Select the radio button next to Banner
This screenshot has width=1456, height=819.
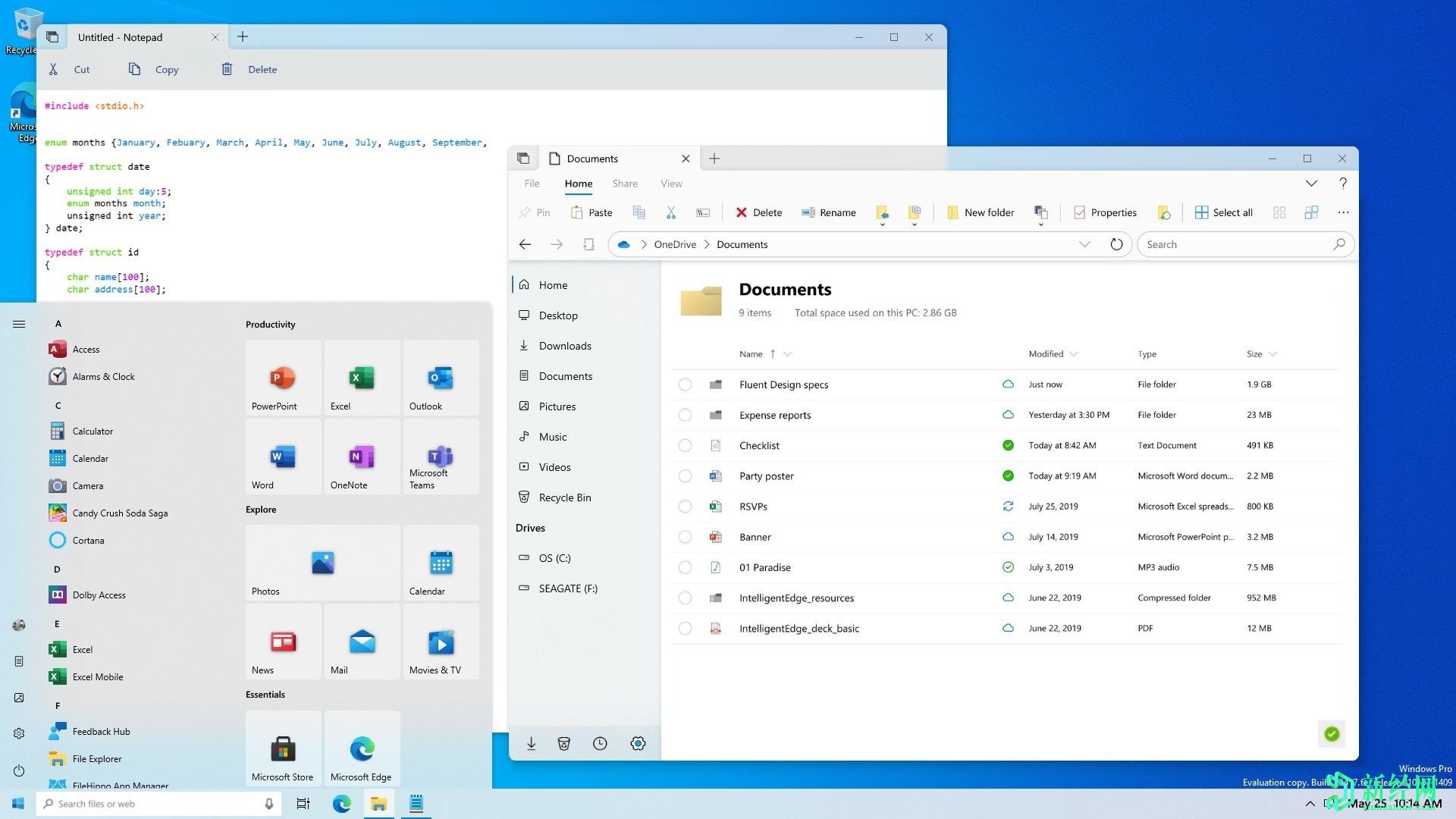pyautogui.click(x=686, y=537)
